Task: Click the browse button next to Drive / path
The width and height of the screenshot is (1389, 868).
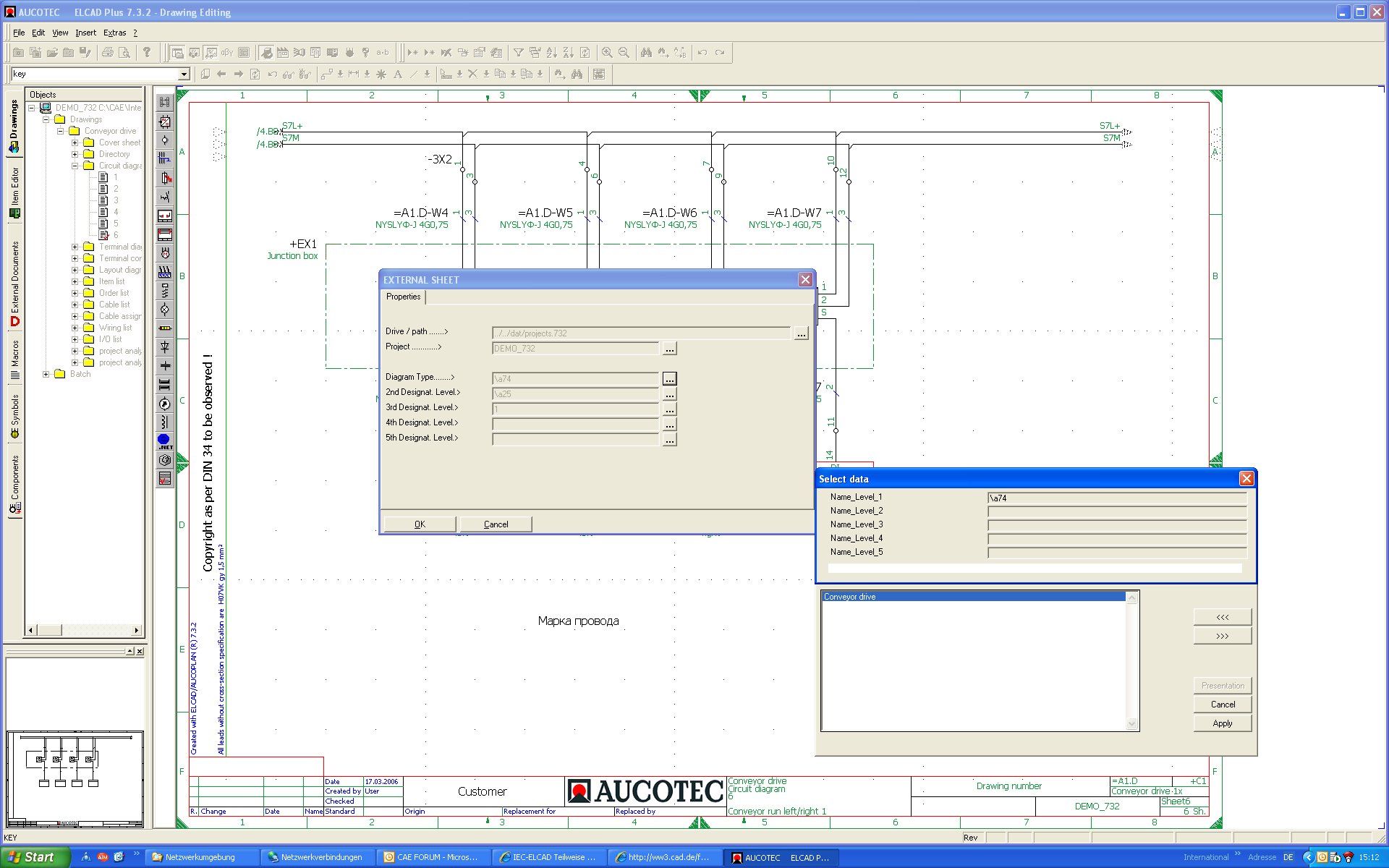Action: (x=801, y=333)
